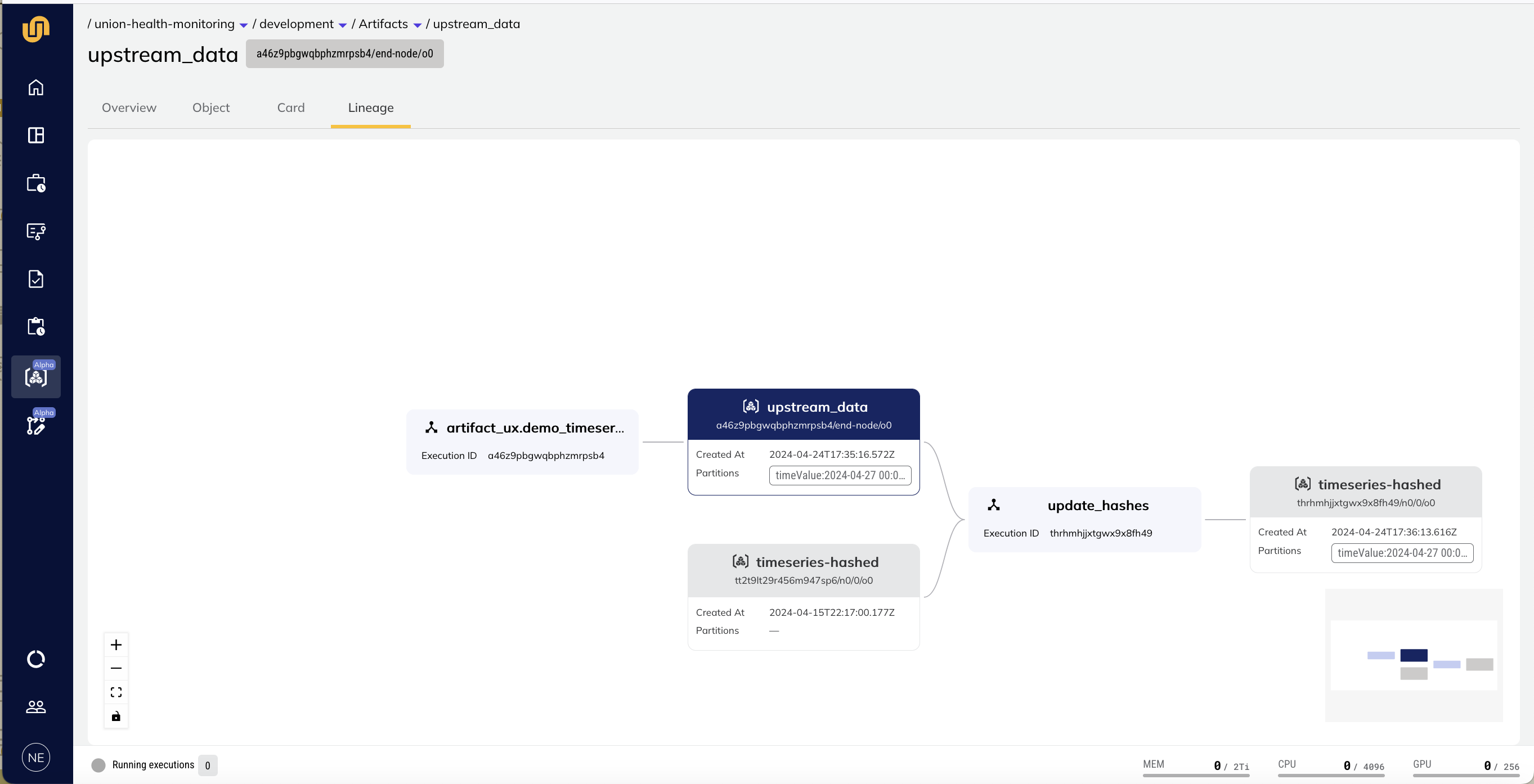Open the workflow list sidebar icon
Image resolution: width=1534 pixels, height=784 pixels.
point(35,231)
